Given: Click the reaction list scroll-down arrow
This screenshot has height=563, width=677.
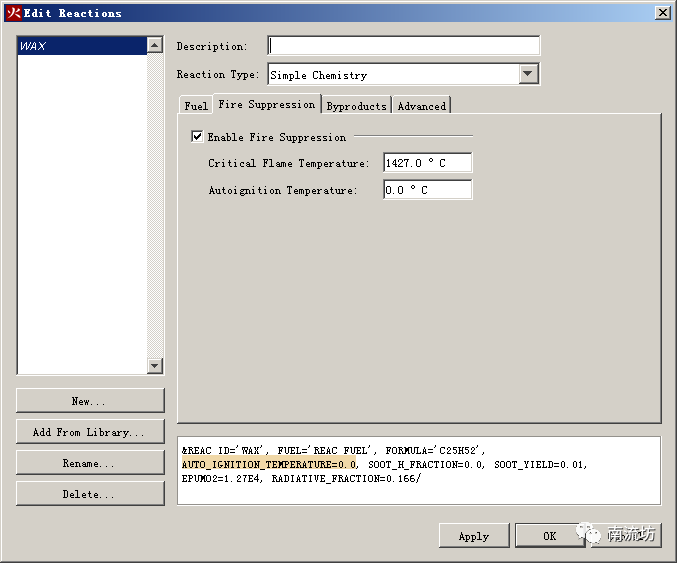Looking at the screenshot, I should click(155, 366).
